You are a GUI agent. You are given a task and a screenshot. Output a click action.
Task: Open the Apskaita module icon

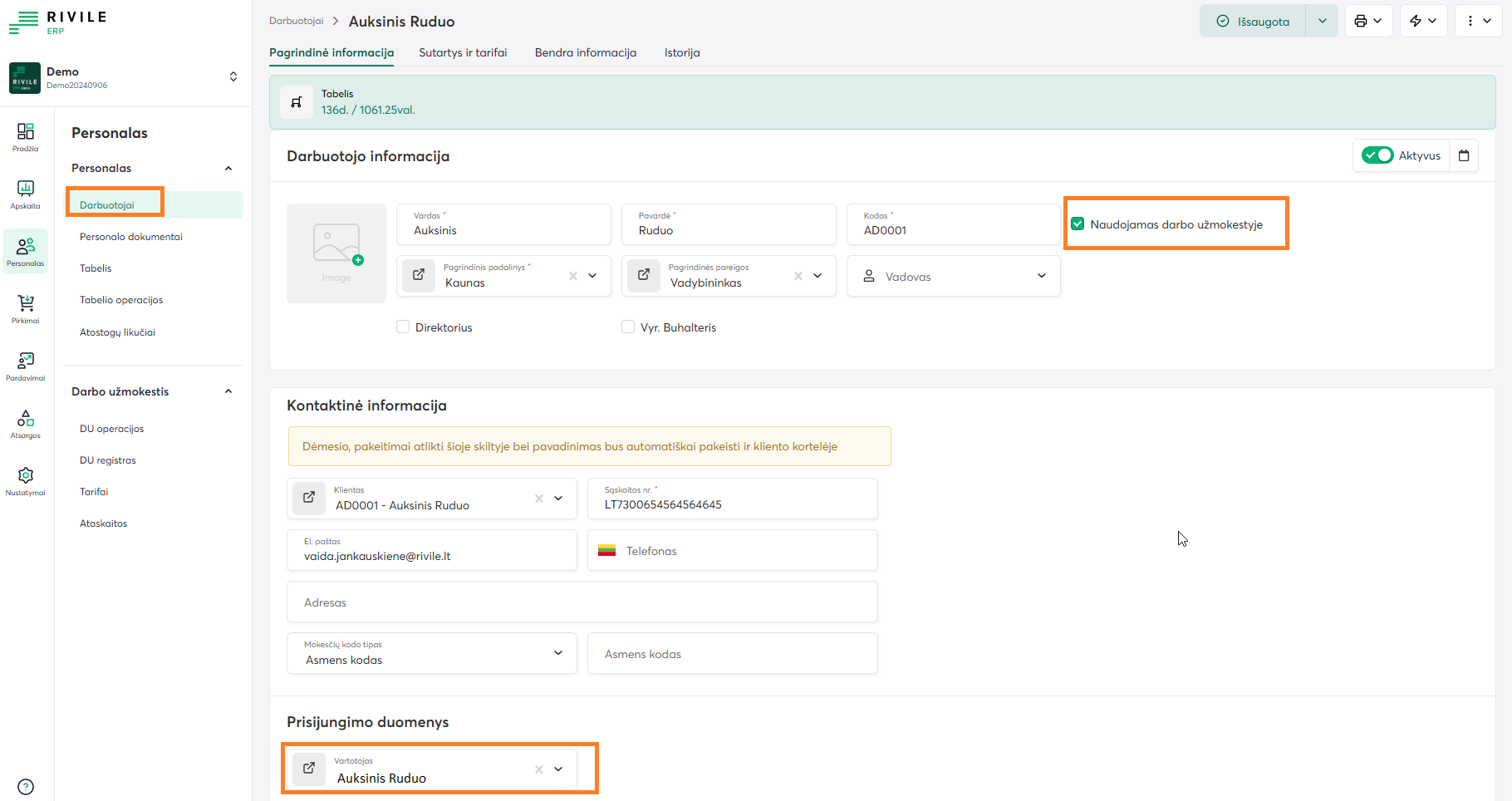coord(26,194)
